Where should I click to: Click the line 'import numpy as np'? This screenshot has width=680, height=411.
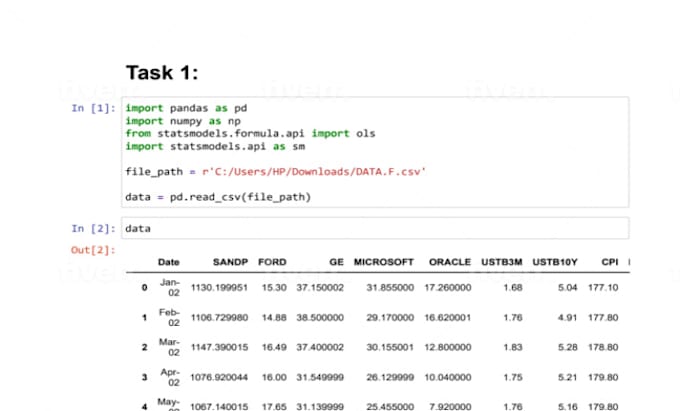pos(183,121)
